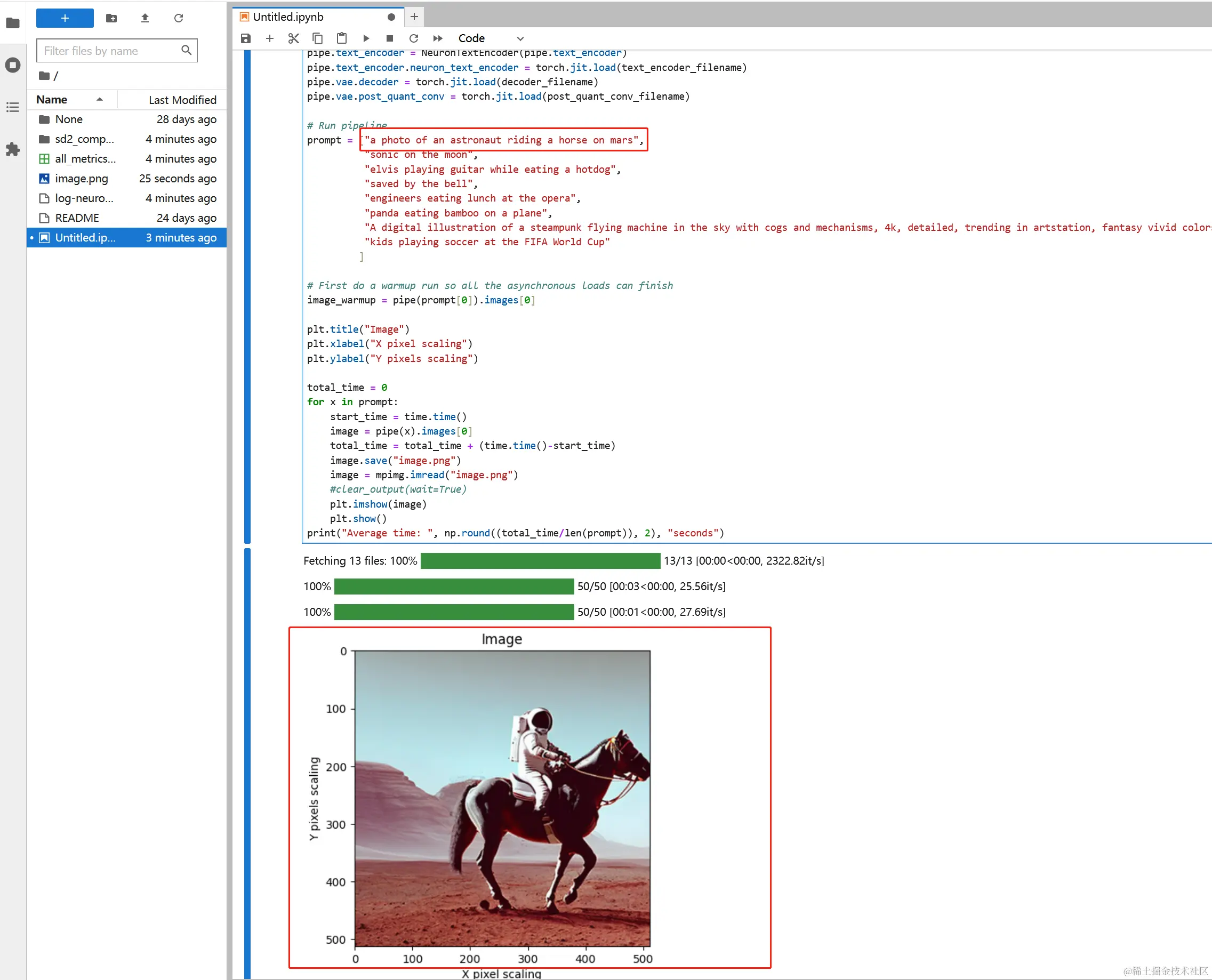Create a new folder
The width and height of the screenshot is (1212, 980).
[x=111, y=18]
